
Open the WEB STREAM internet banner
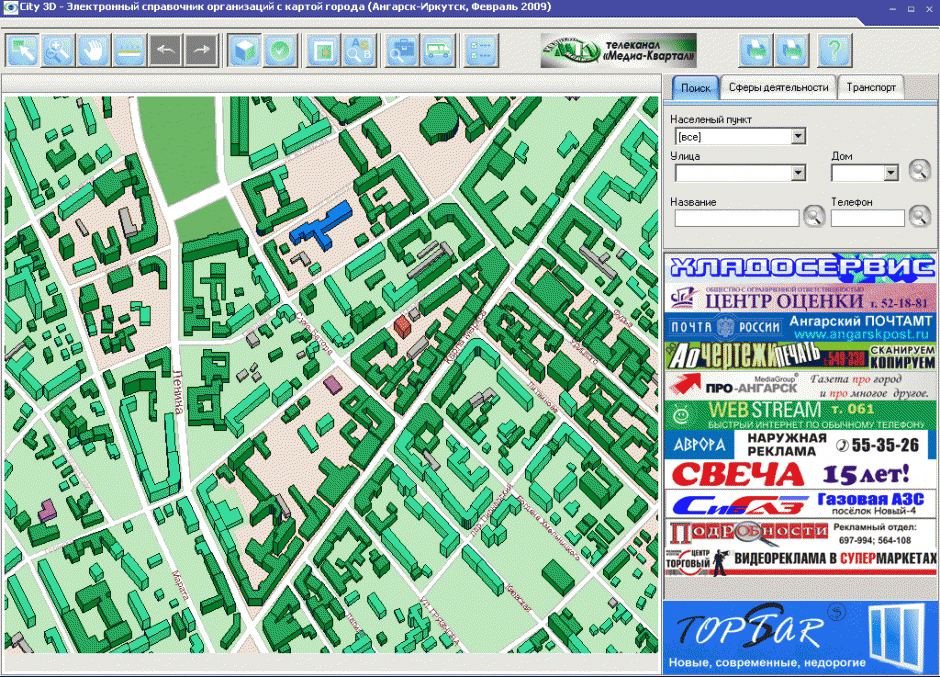[800, 415]
